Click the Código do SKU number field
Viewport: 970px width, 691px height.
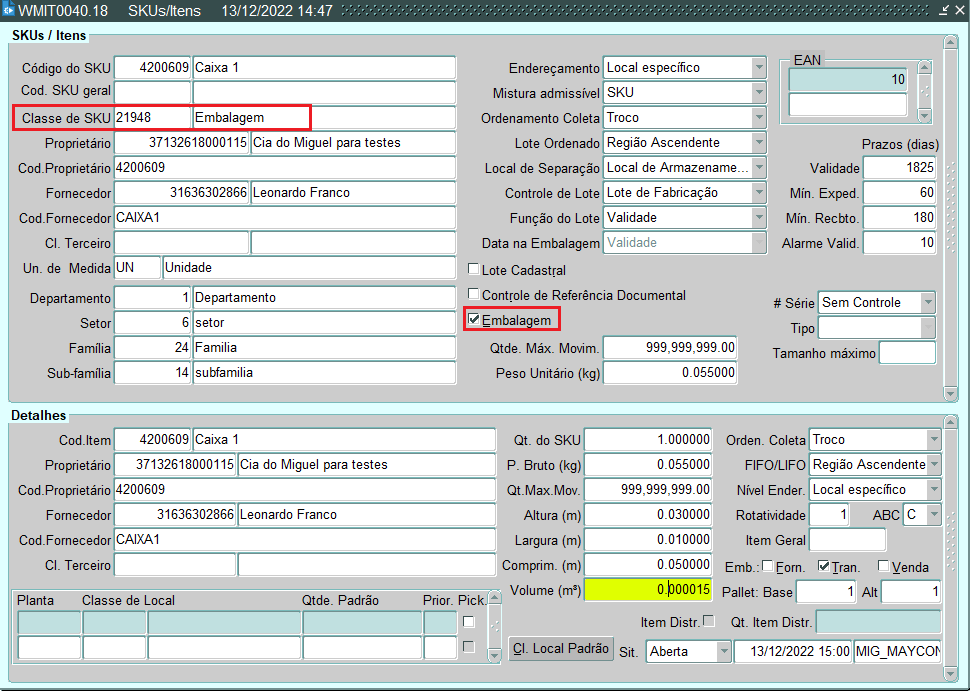tap(153, 67)
